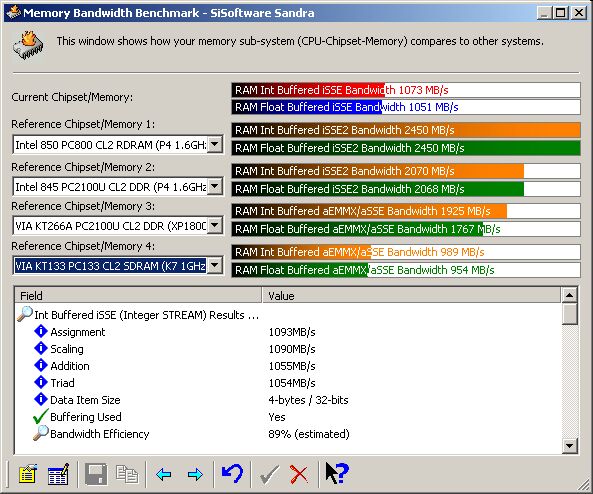Screen dimensions: 593x494
Task: Click the Copy documents icon
Action: tap(127, 474)
